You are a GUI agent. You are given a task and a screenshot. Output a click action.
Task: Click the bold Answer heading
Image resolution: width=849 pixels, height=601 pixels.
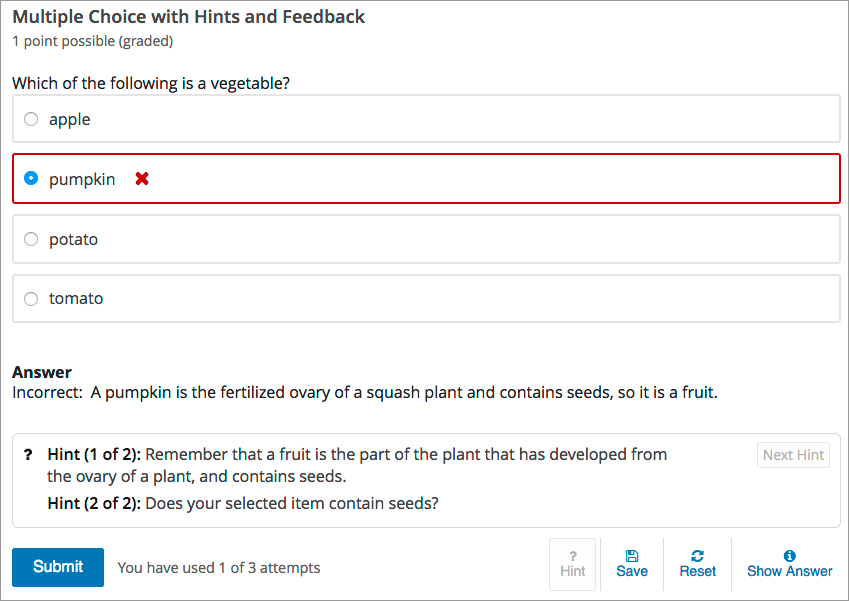tap(42, 372)
